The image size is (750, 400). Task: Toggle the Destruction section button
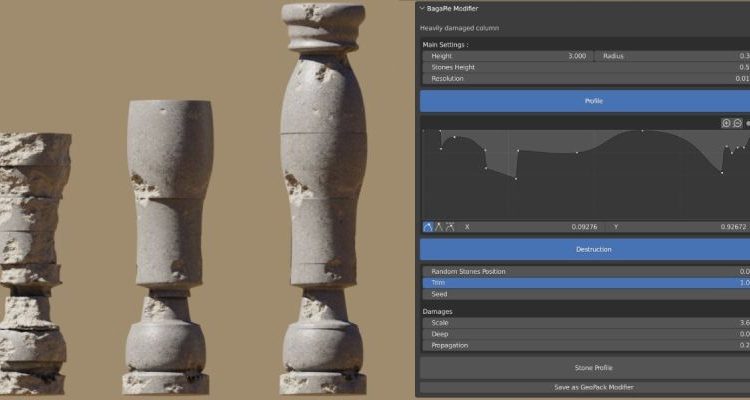pos(585,249)
